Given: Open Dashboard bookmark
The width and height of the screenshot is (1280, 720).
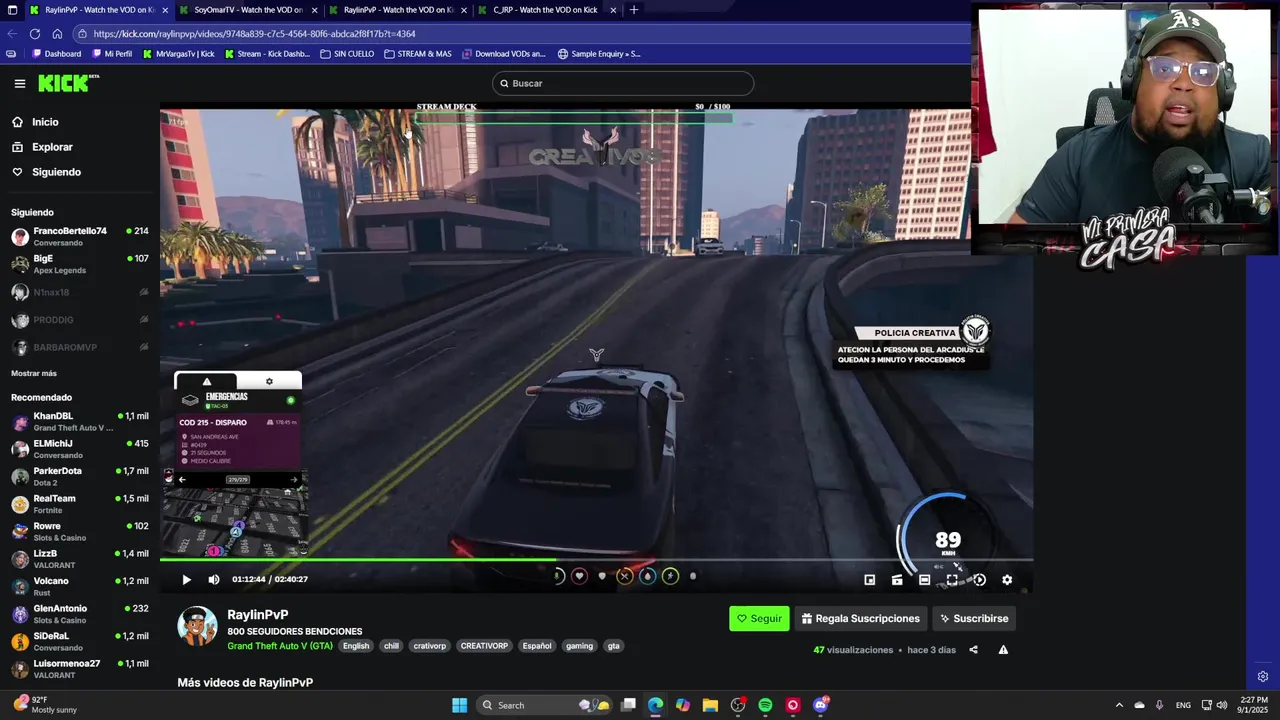Looking at the screenshot, I should point(56,54).
